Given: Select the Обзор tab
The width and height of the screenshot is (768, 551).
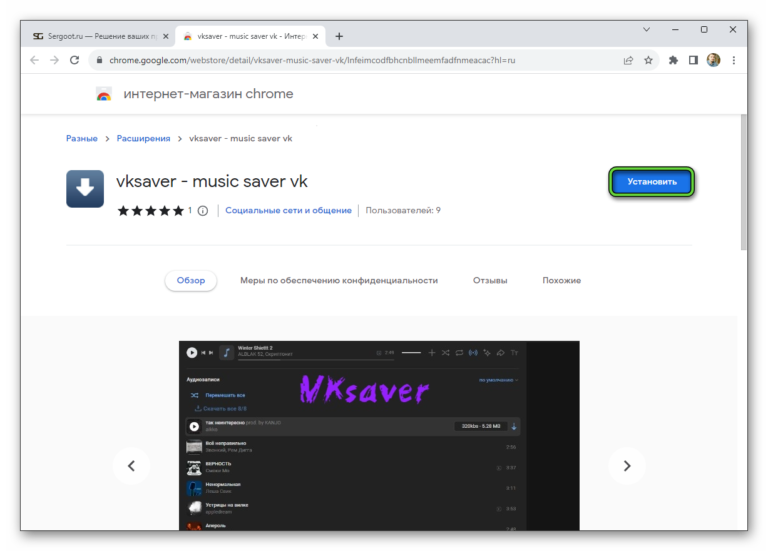Looking at the screenshot, I should (191, 281).
